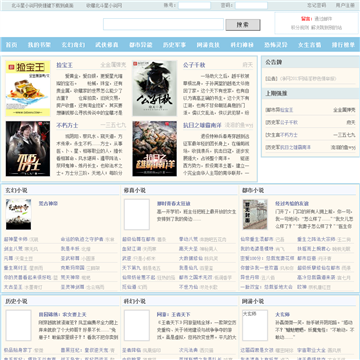Viewport: 360px width, 360px height.
Task: Open the 捡宝王 book cover thumbnail
Action: pos(28,88)
